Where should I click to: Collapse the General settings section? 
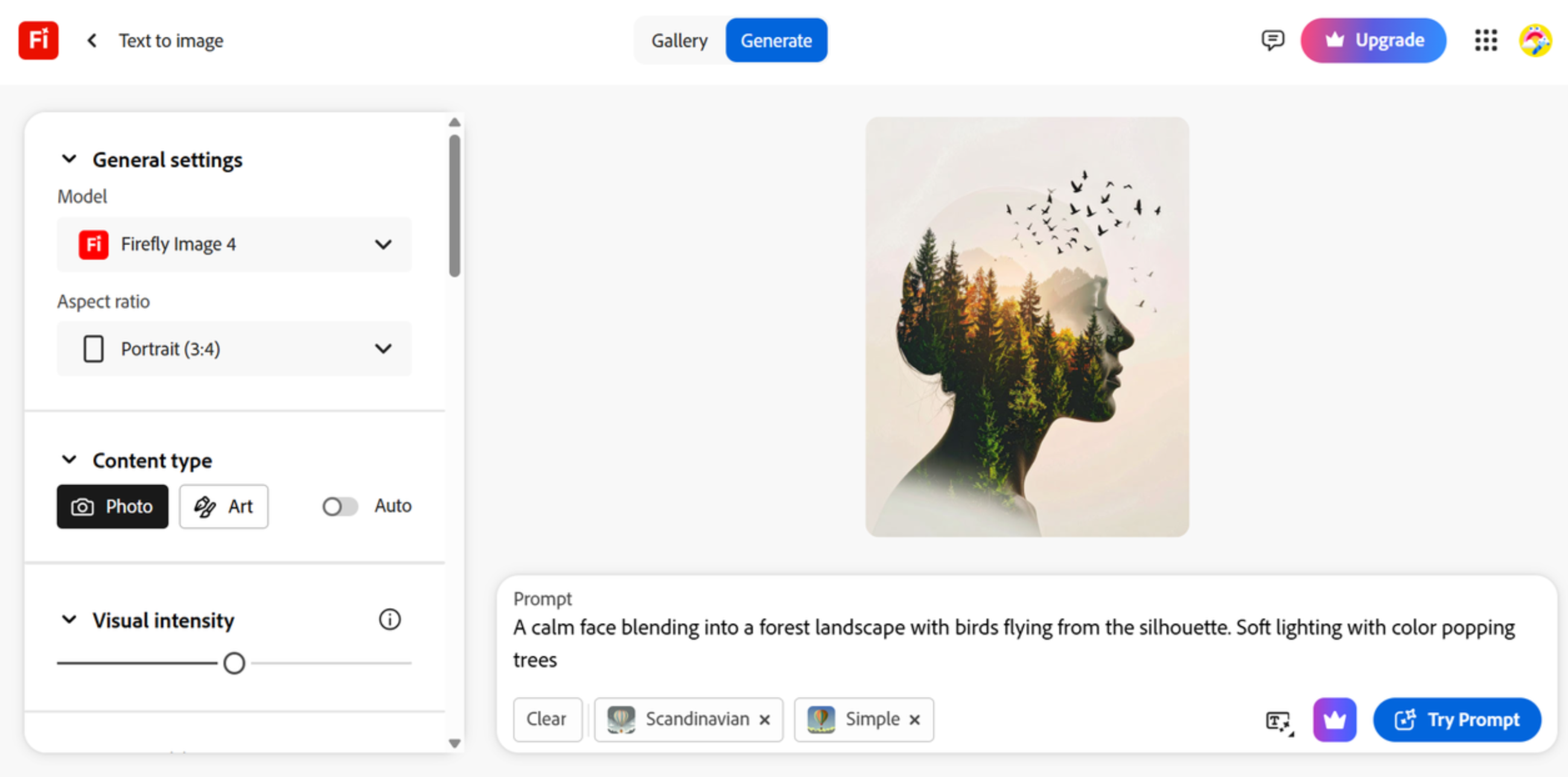[69, 159]
